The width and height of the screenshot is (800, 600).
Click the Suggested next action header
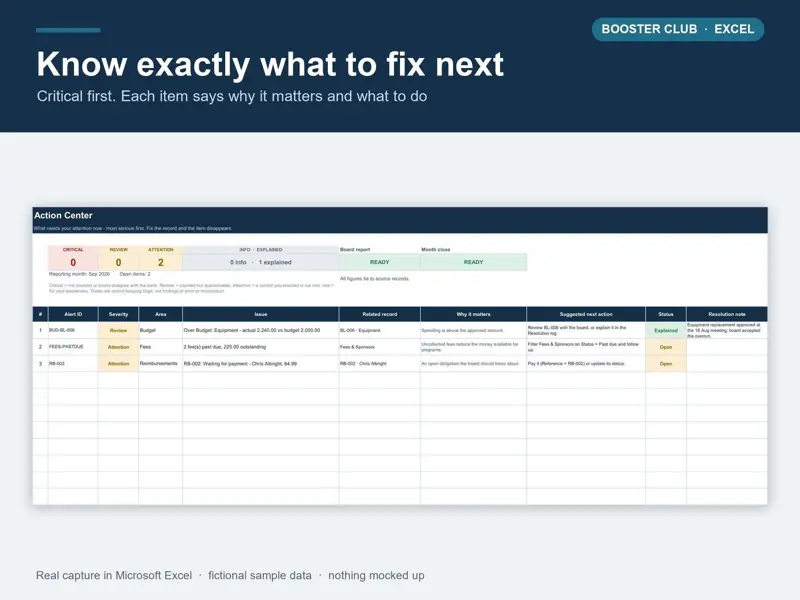coord(586,314)
